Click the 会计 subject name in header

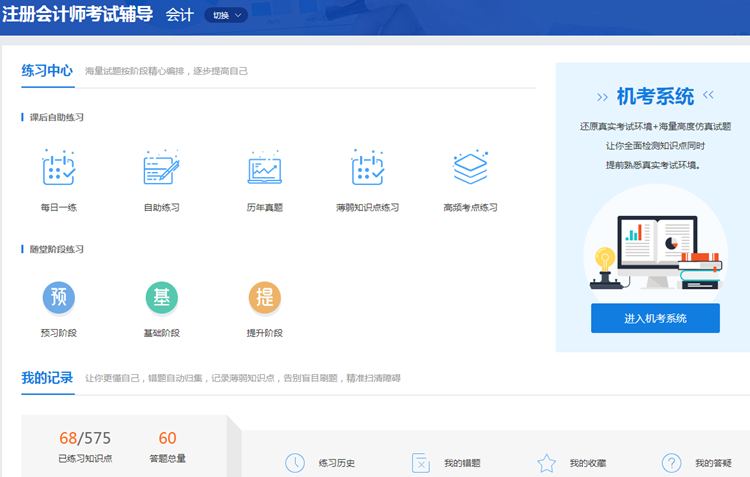[180, 15]
